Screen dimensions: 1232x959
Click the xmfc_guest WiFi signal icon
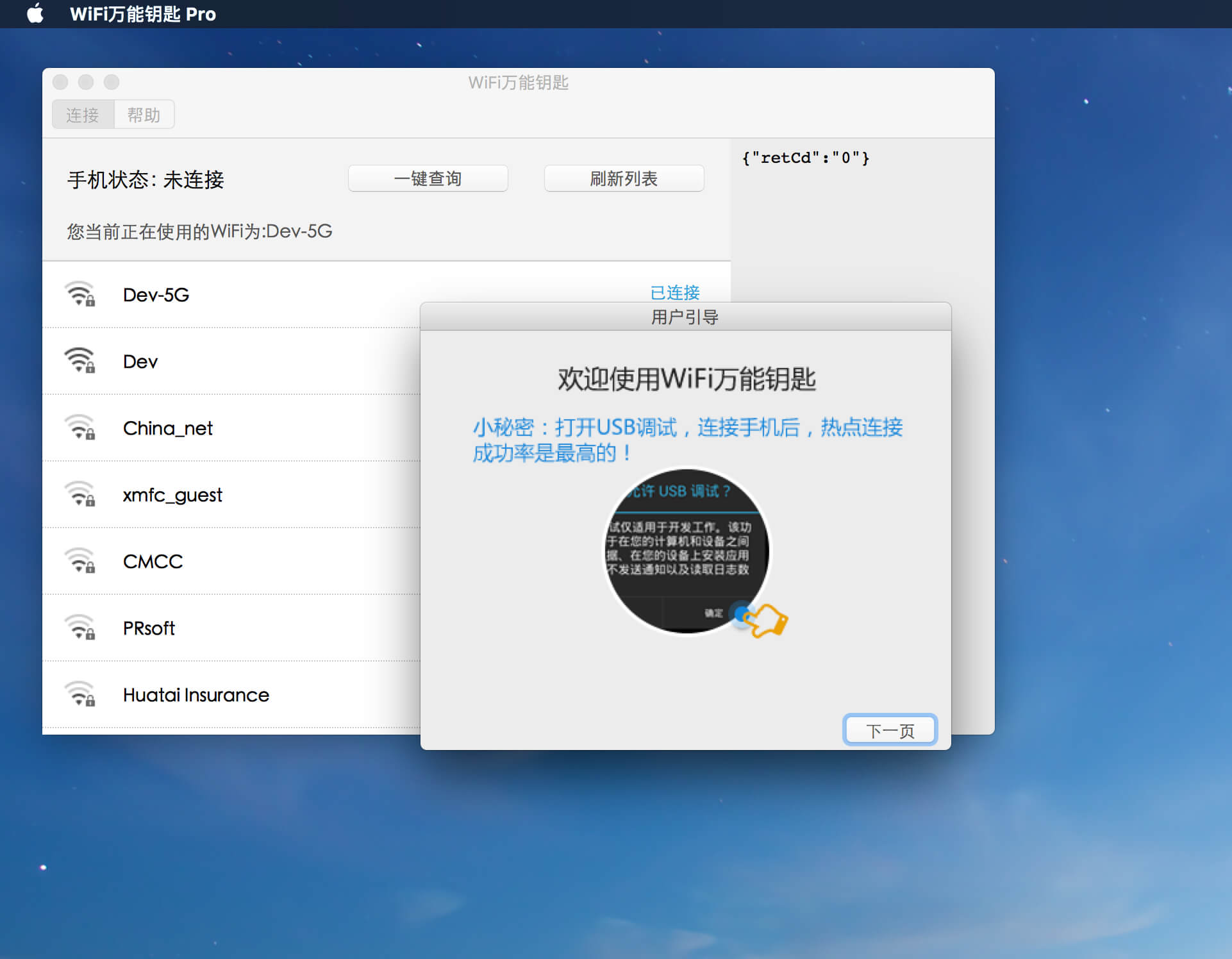click(80, 494)
